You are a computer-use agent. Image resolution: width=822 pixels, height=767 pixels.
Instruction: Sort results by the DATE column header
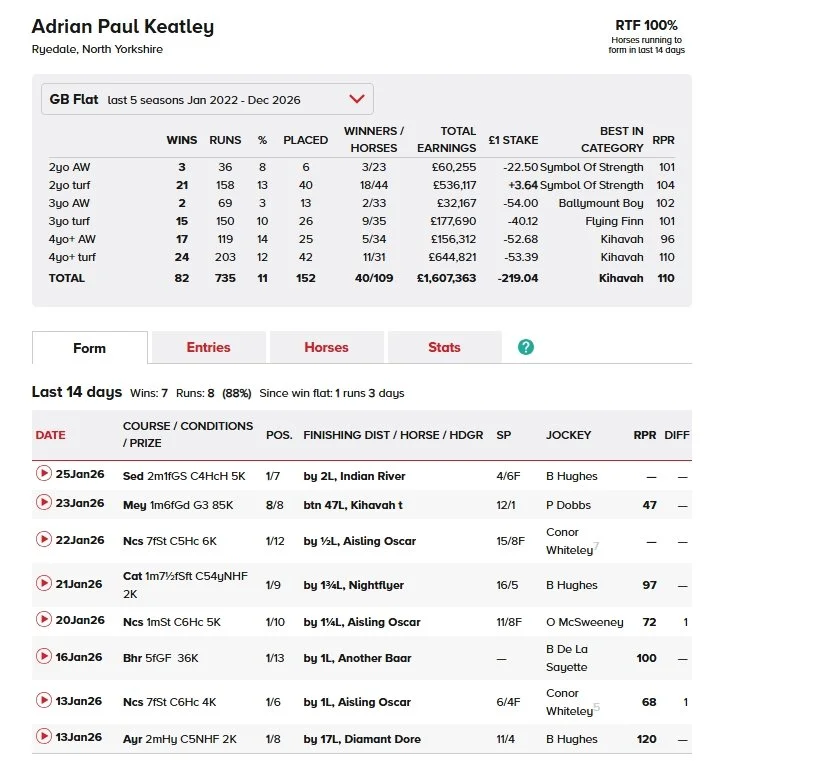(52, 435)
